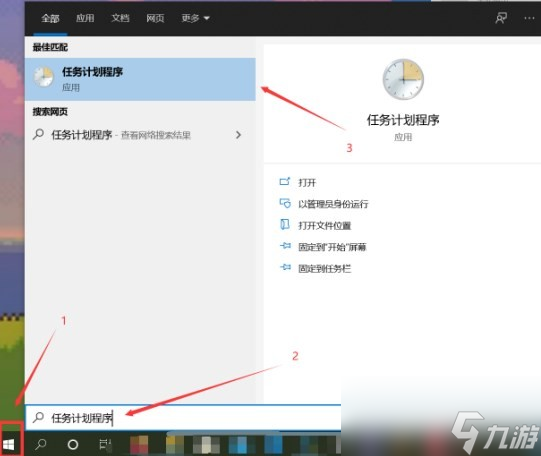Click the shield icon for 以管理员身份运行
Image resolution: width=541 pixels, height=456 pixels.
(285, 203)
